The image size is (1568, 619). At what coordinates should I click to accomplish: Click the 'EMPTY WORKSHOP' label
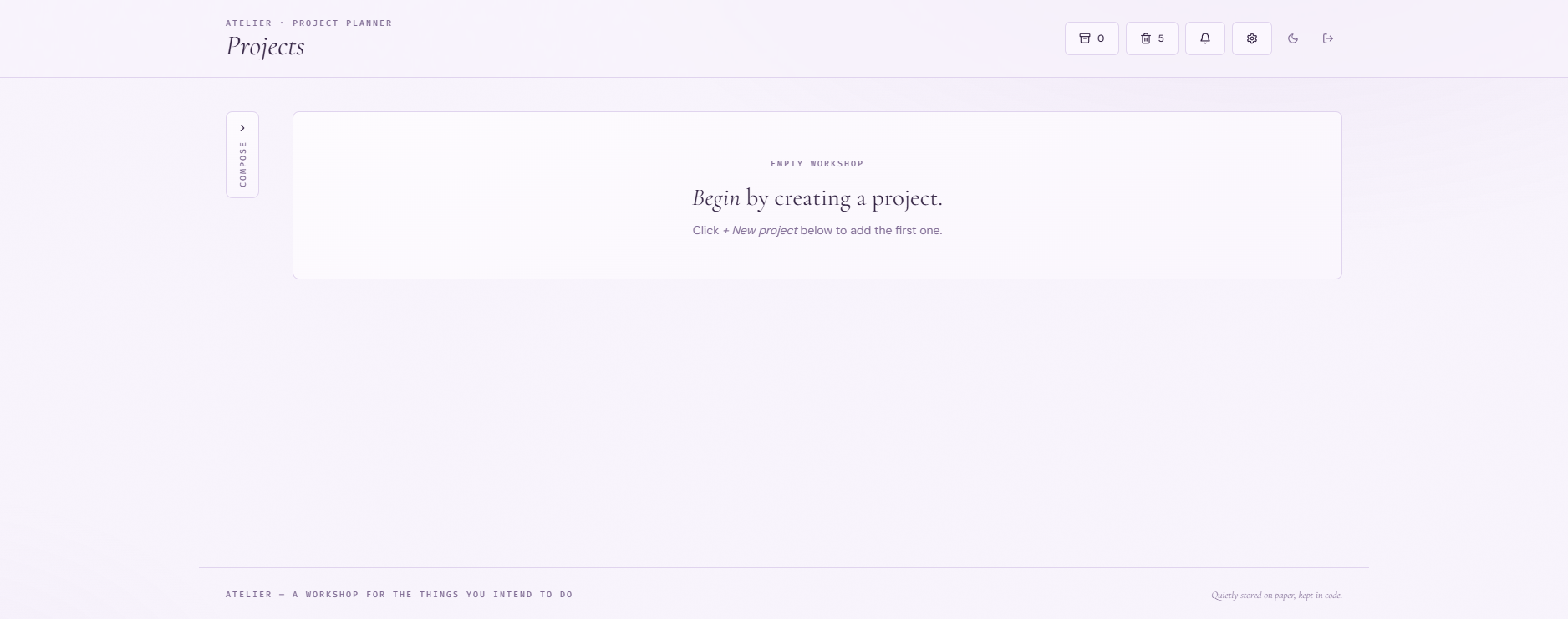(817, 164)
